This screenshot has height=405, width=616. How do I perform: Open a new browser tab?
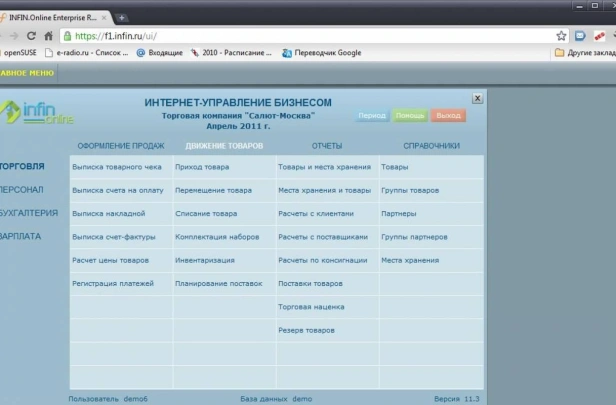tap(122, 18)
